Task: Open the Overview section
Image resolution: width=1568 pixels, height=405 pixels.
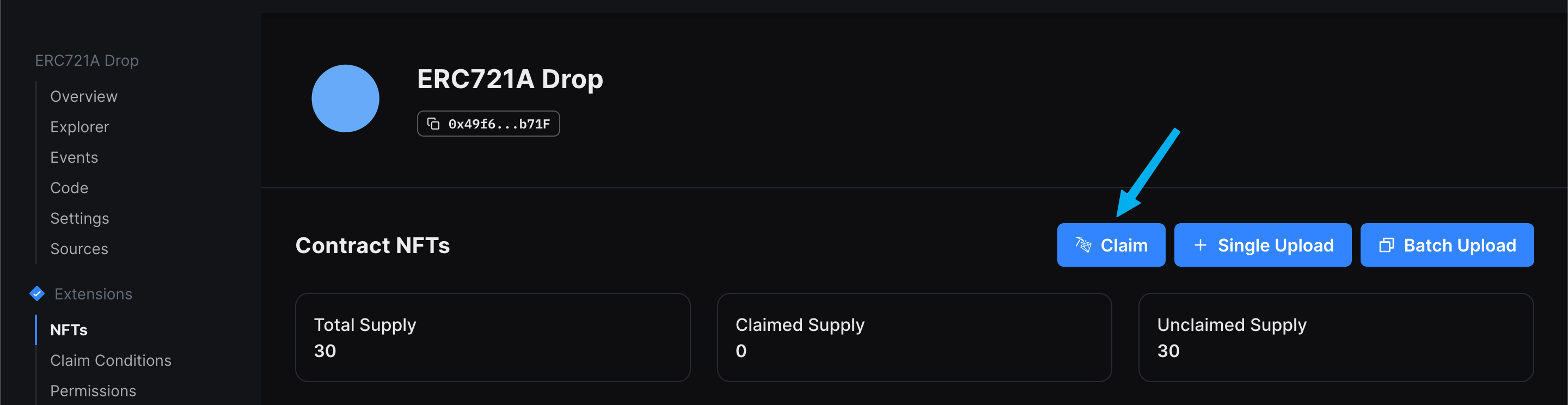Action: [x=83, y=96]
